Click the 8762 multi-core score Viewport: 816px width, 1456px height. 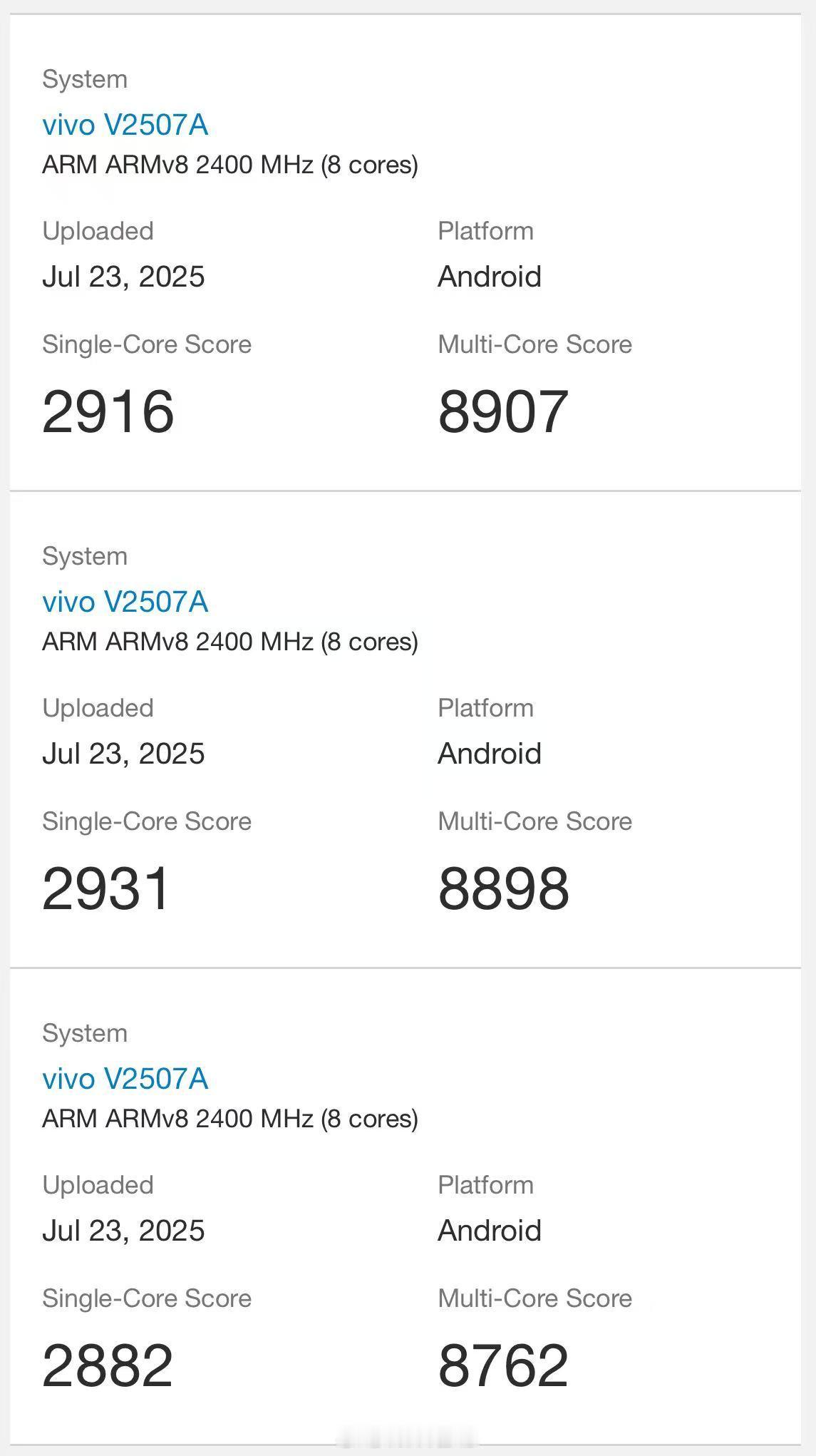click(503, 1365)
